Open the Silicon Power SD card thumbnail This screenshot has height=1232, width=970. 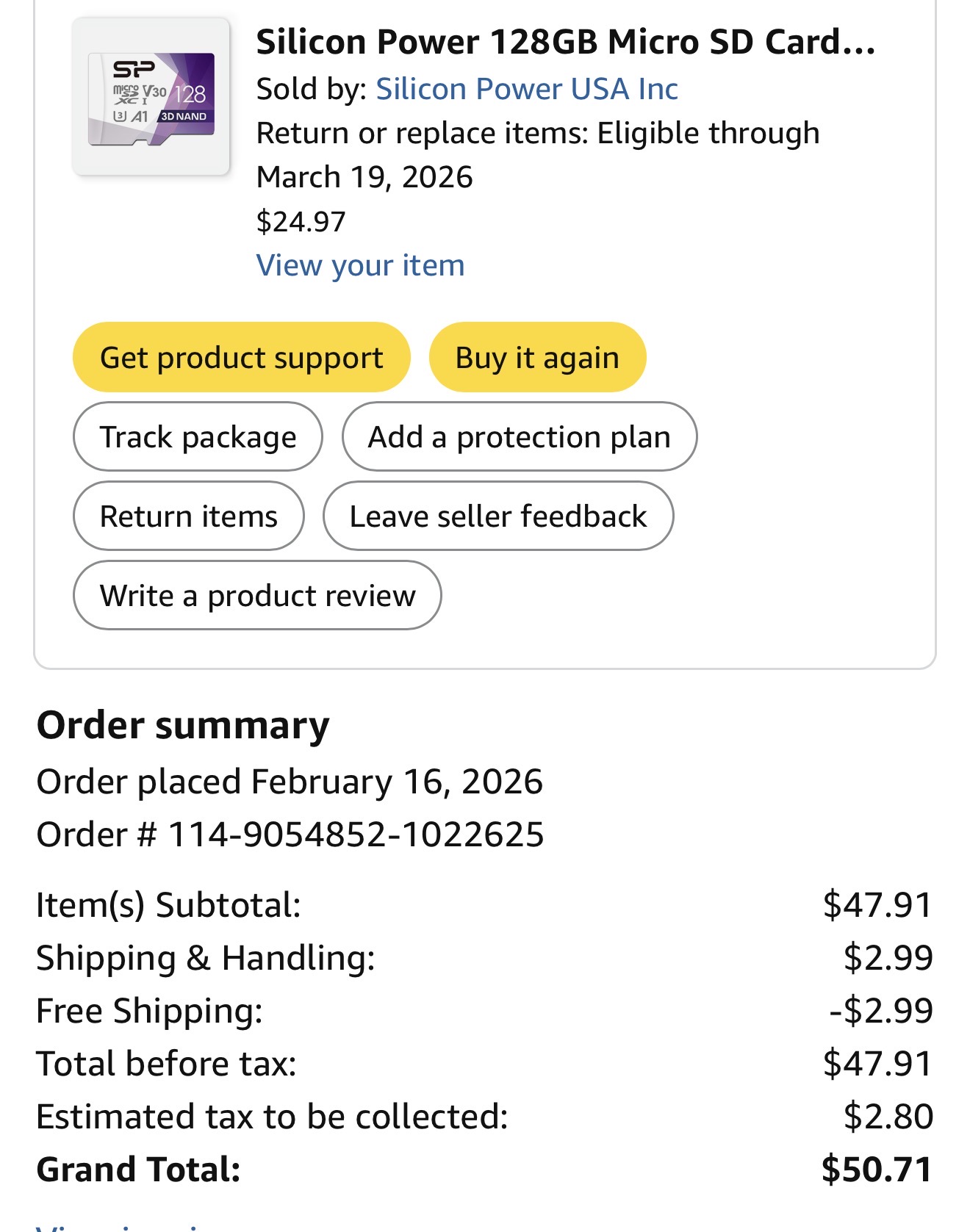point(151,97)
